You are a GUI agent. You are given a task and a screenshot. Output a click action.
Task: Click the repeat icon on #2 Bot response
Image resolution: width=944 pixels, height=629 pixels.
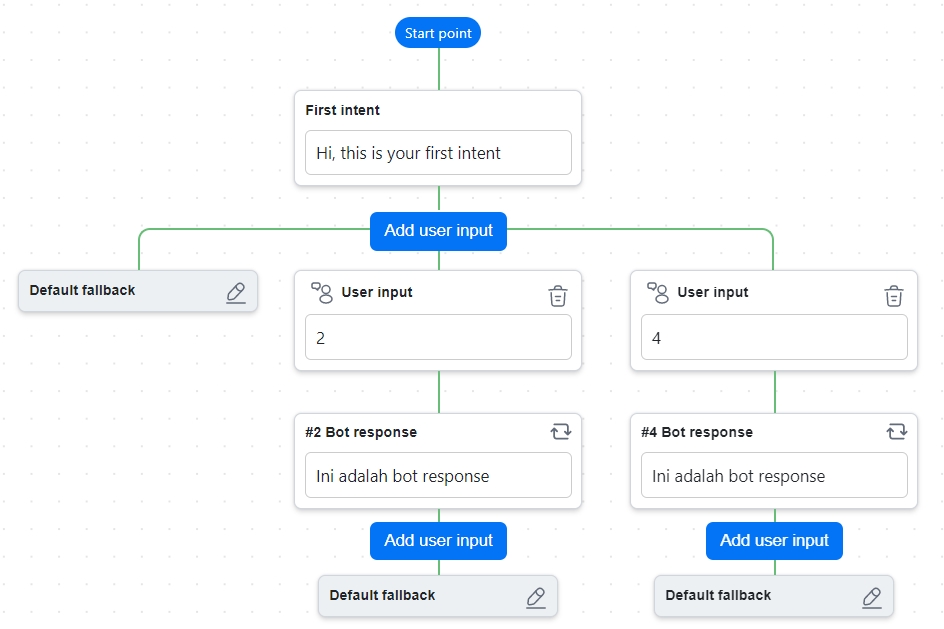point(560,431)
